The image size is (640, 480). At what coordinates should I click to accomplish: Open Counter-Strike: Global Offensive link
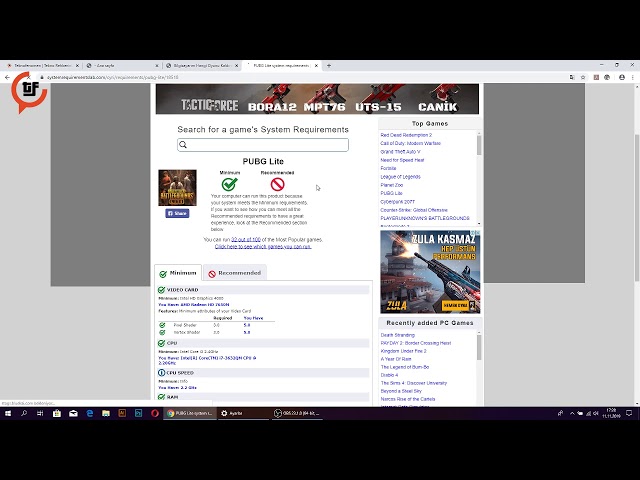(413, 210)
